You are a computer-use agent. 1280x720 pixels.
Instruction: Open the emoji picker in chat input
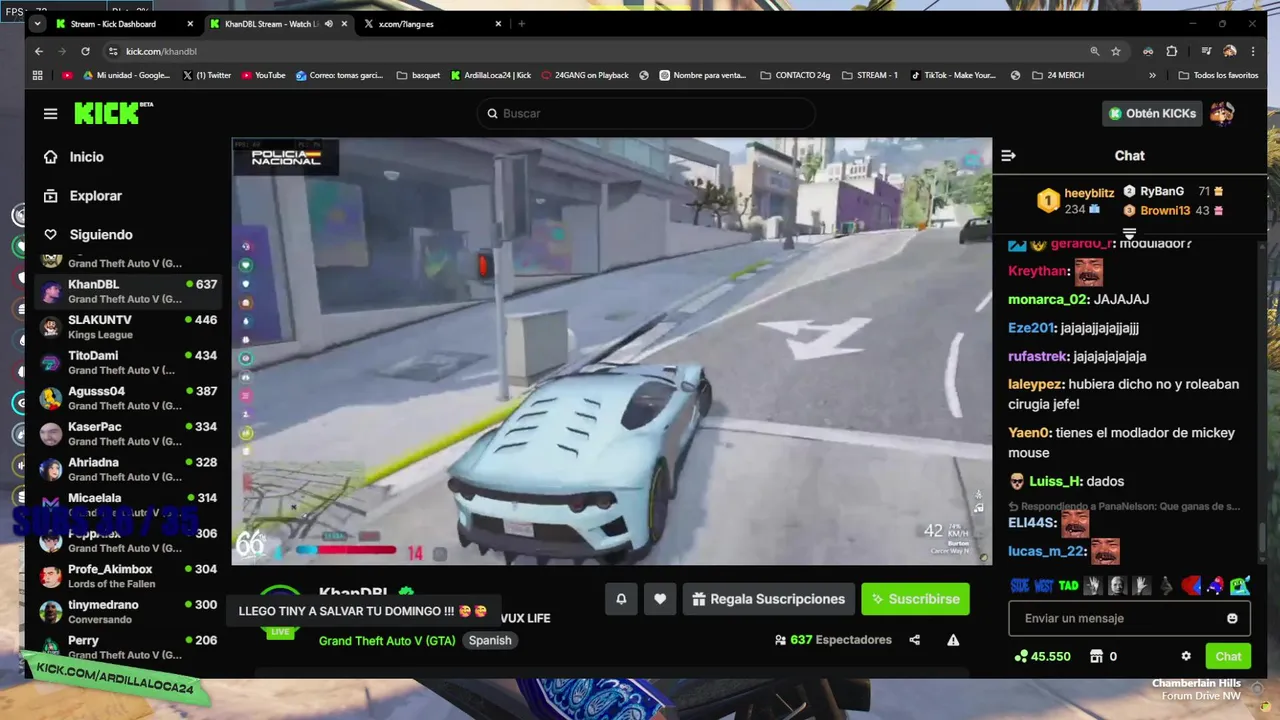(x=1232, y=618)
